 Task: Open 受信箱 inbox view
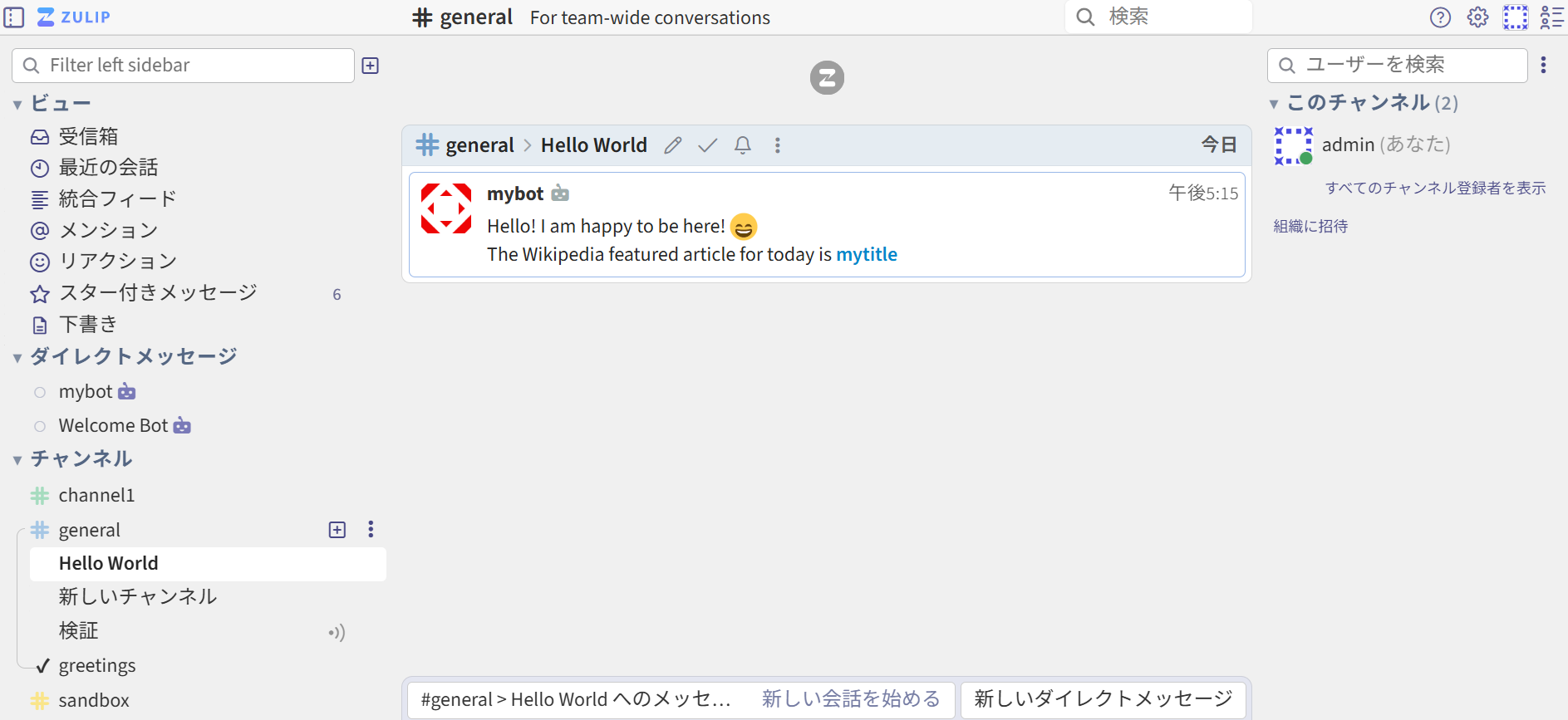(88, 136)
